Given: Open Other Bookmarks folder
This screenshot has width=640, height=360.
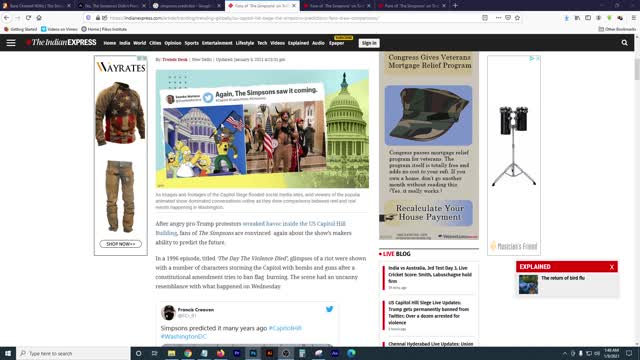Looking at the screenshot, I should 617,29.
